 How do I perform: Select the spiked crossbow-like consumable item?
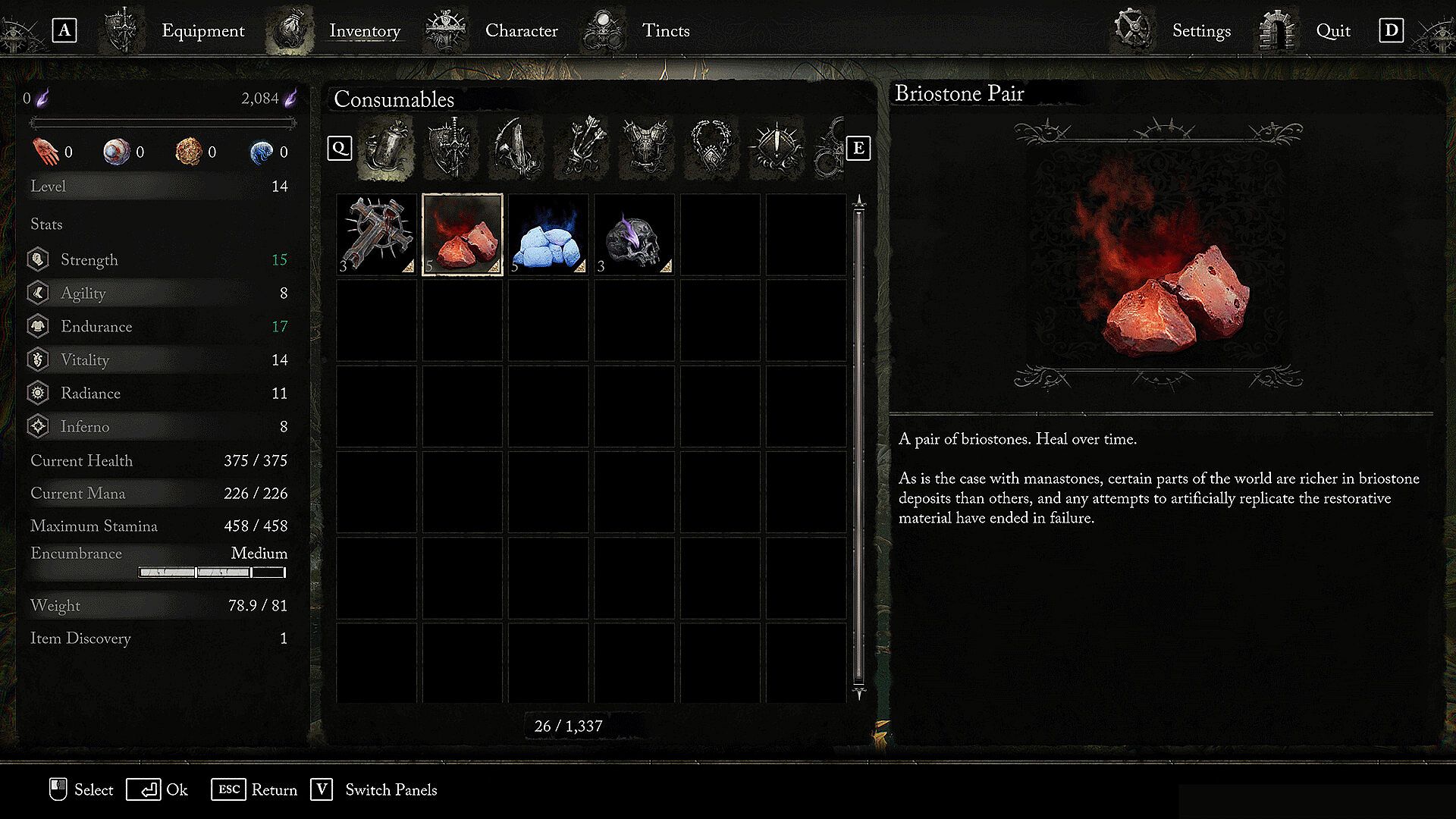[377, 234]
